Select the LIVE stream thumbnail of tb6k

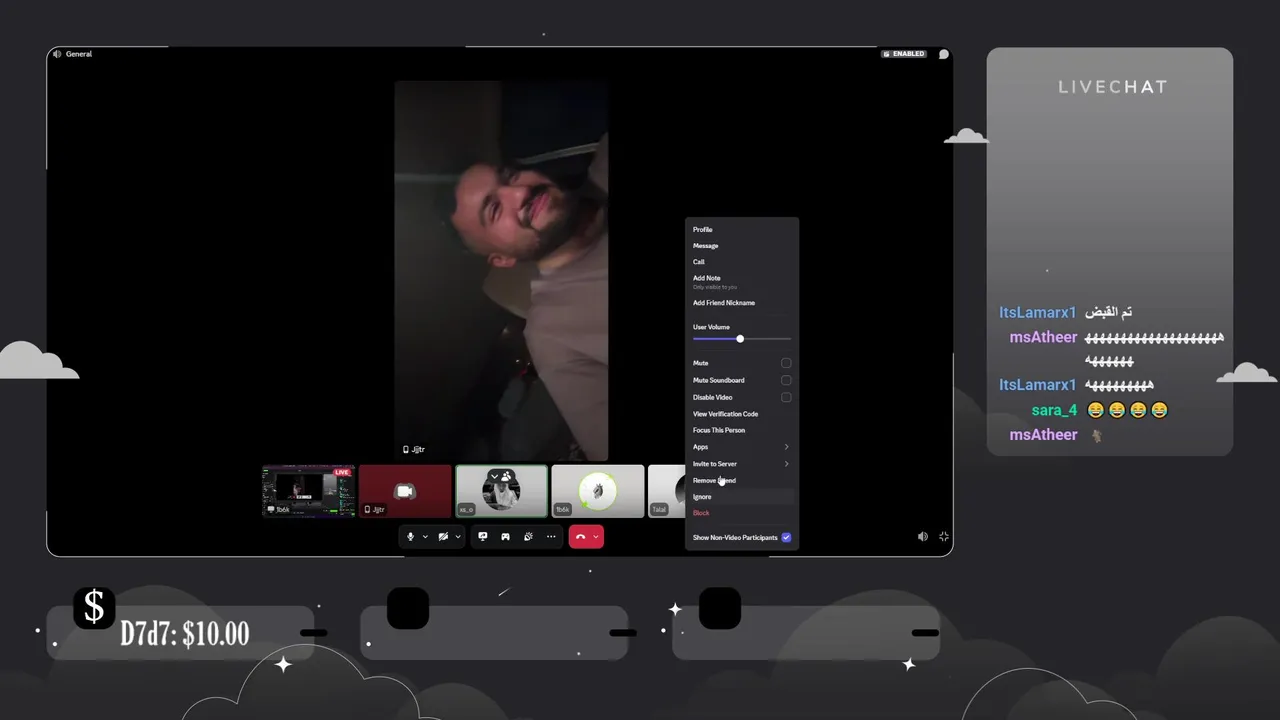[x=309, y=491]
